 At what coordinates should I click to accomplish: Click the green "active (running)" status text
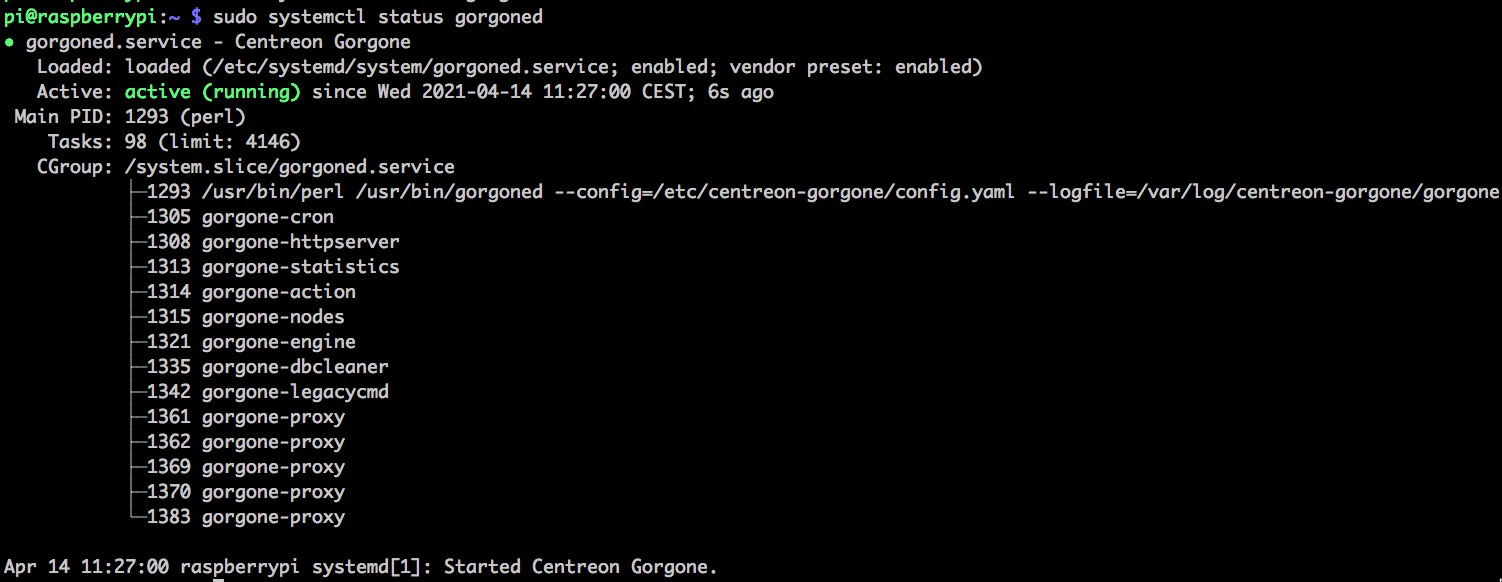[x=212, y=92]
